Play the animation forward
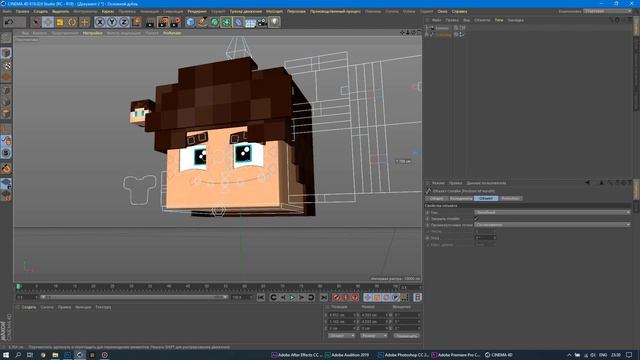Image resolution: width=640 pixels, height=360 pixels. click(292, 298)
